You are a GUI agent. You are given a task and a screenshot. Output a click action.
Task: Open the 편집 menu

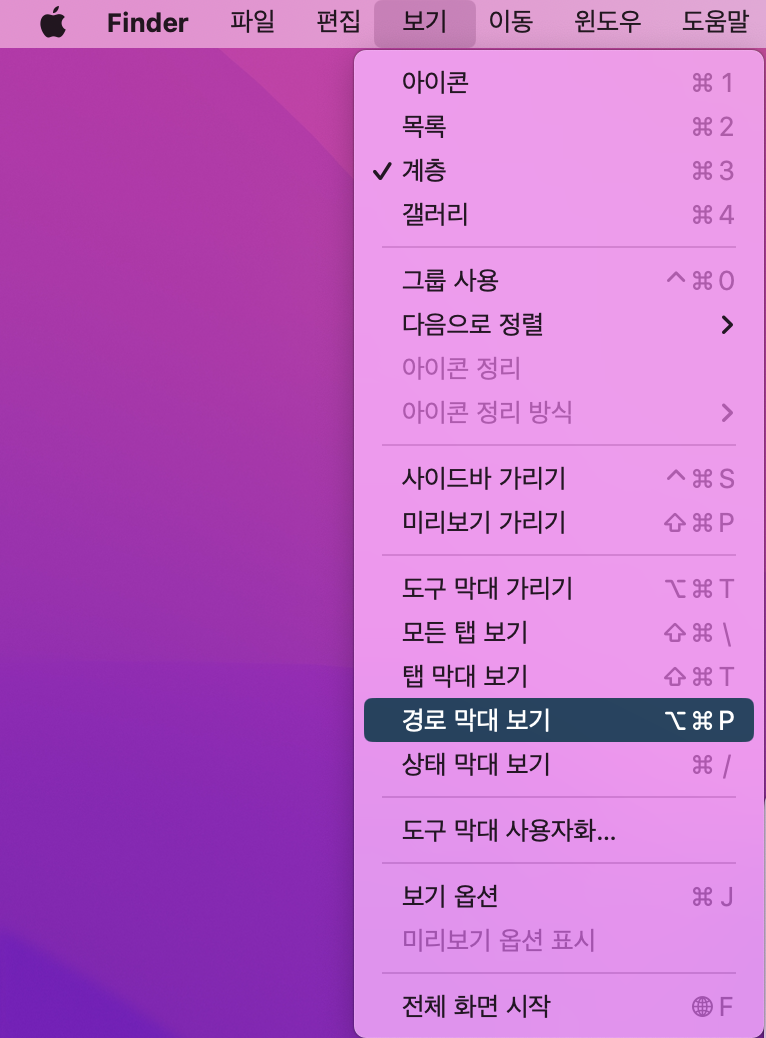[338, 23]
